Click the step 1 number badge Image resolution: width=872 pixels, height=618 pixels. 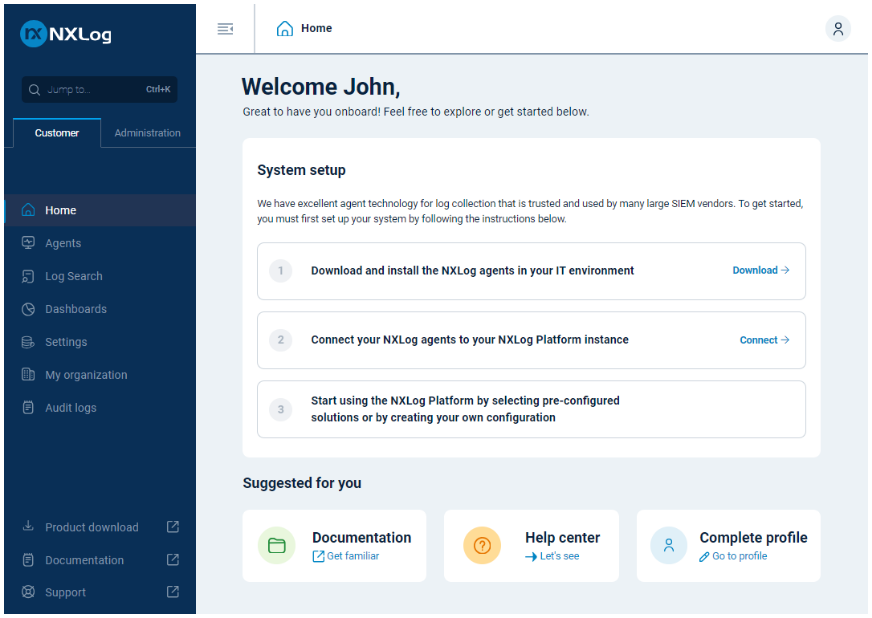[281, 271]
